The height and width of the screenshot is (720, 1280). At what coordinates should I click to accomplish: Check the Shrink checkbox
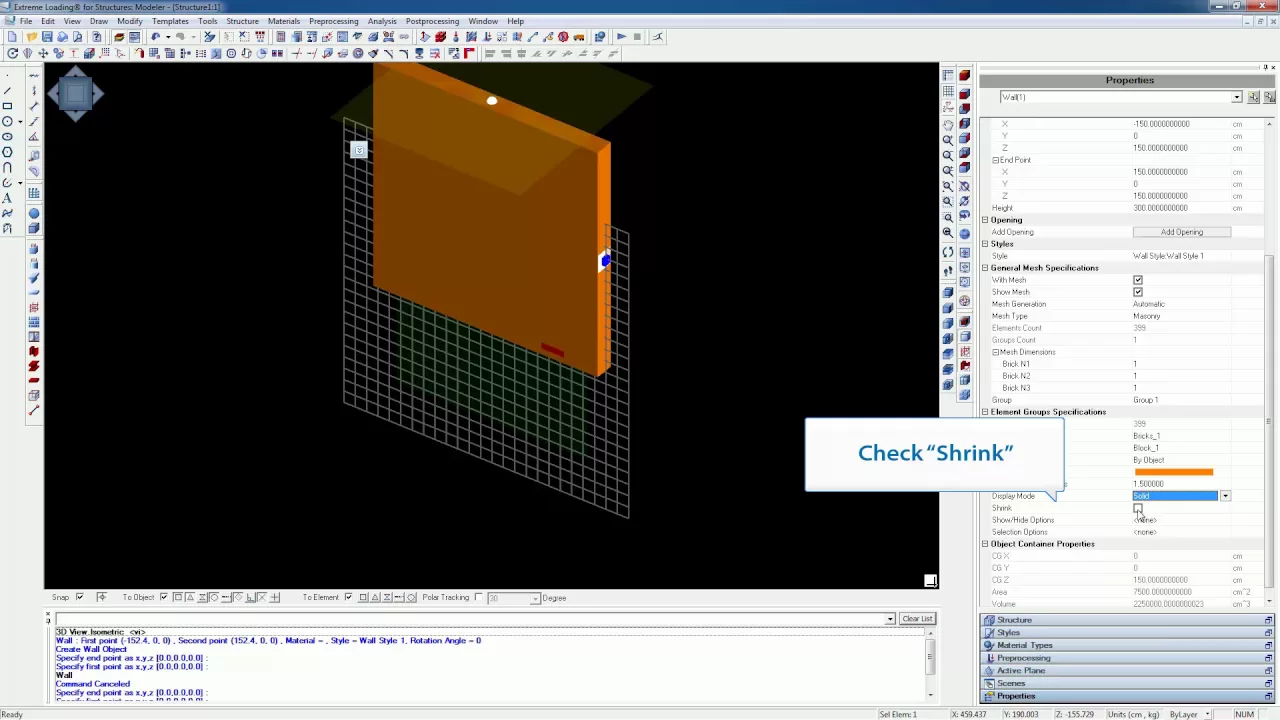[x=1137, y=508]
